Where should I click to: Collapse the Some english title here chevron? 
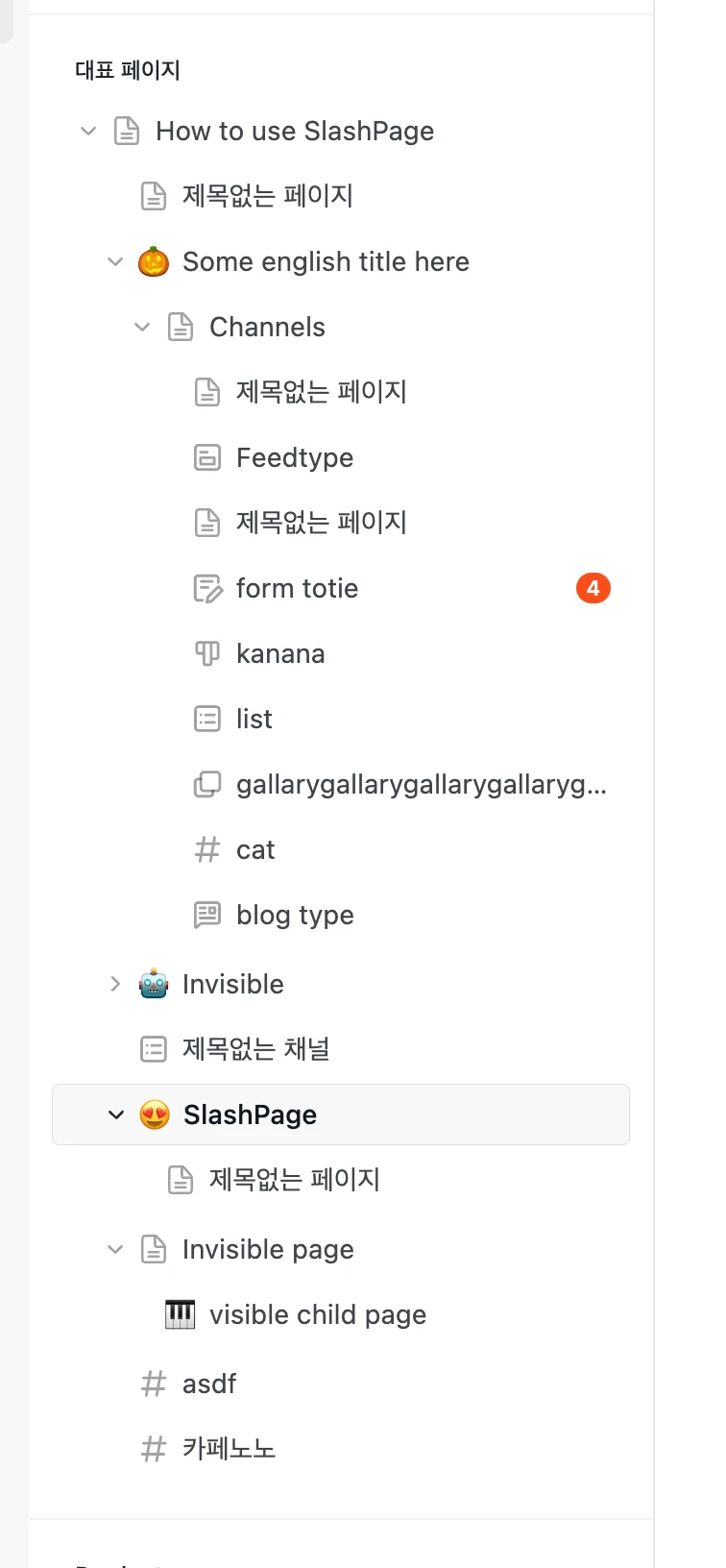point(115,261)
